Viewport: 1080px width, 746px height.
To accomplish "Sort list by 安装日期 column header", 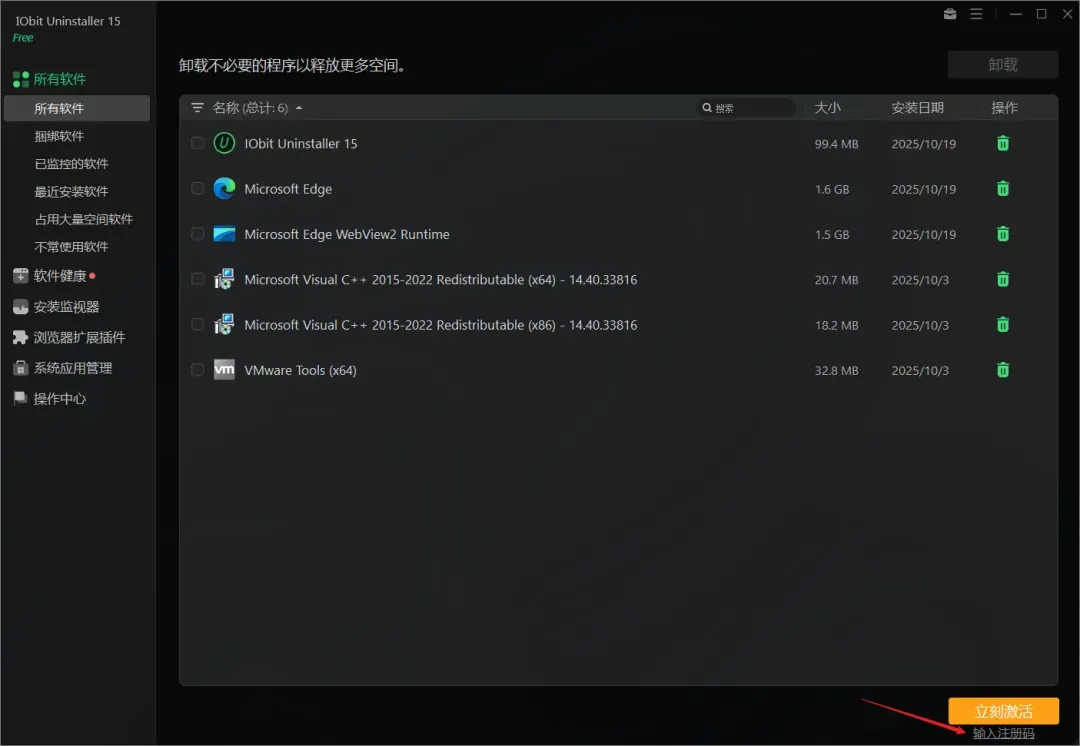I will pos(917,107).
